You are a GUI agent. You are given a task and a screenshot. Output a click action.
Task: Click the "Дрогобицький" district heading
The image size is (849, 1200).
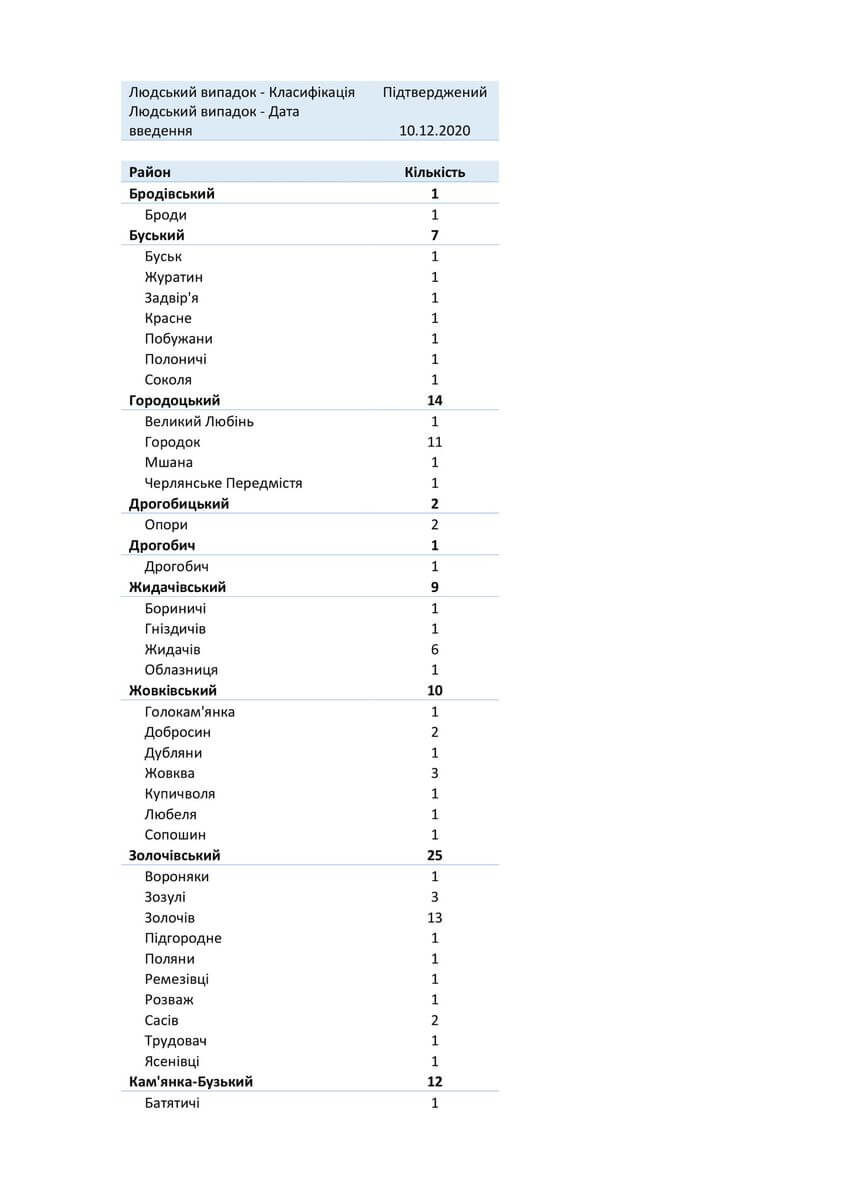tap(179, 504)
